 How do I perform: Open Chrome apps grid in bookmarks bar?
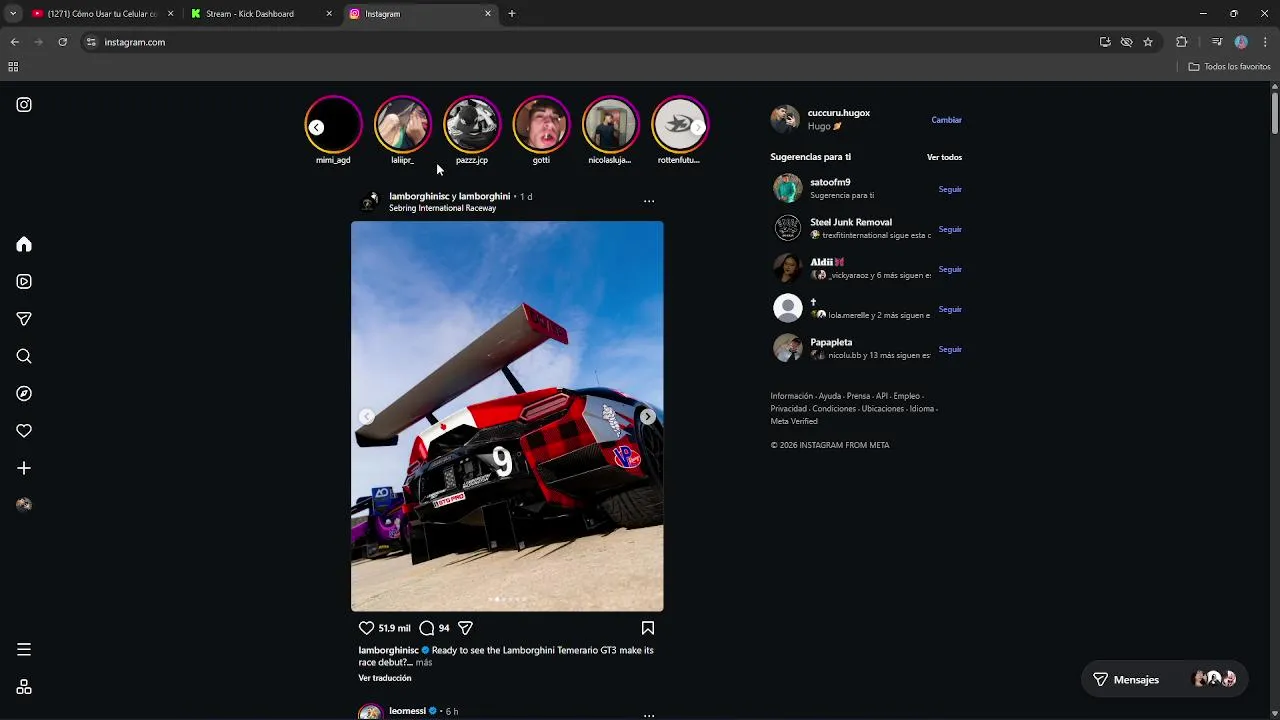tap(13, 67)
